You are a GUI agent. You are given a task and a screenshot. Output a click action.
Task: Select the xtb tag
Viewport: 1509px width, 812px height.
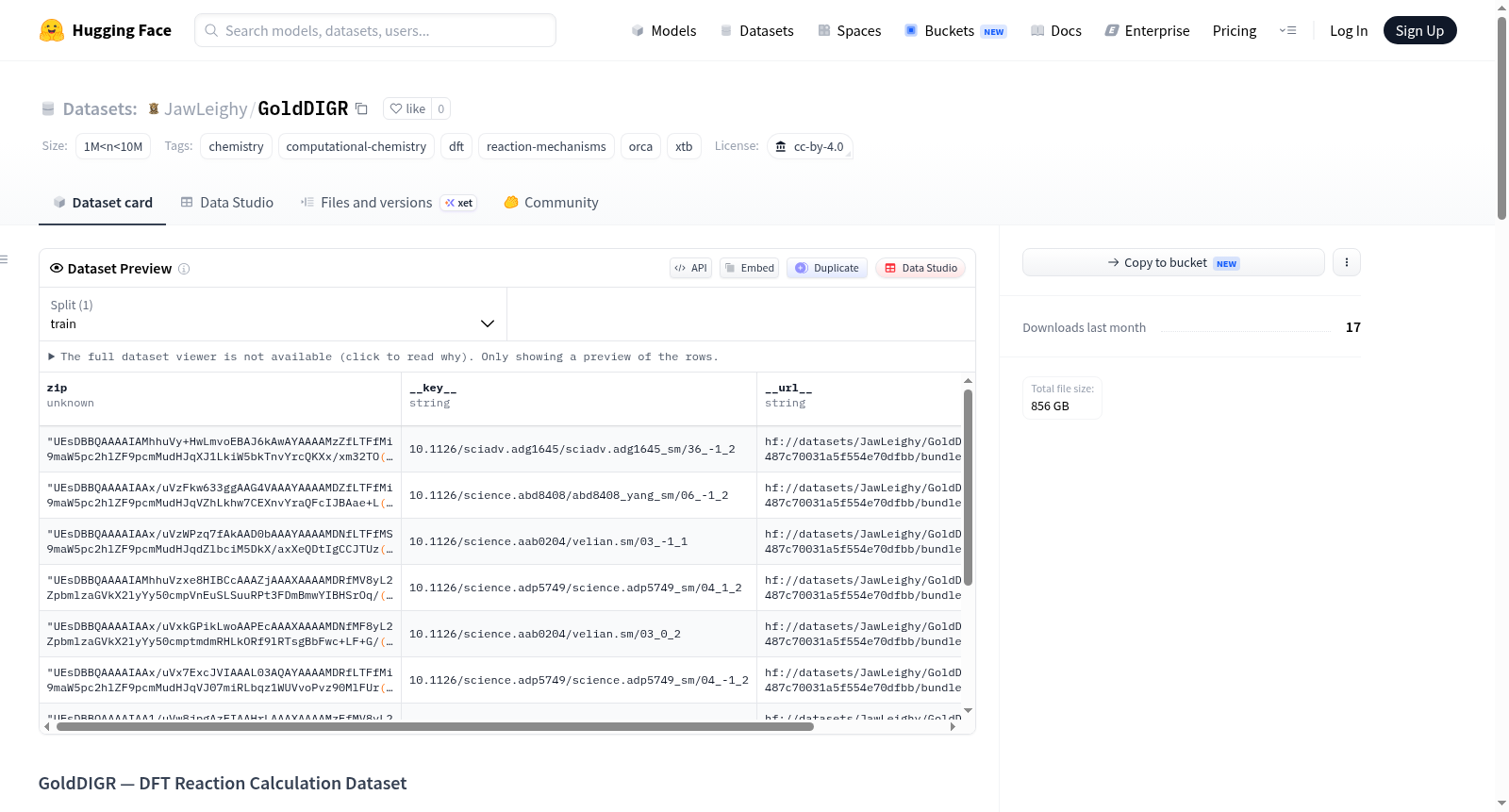[x=684, y=146]
